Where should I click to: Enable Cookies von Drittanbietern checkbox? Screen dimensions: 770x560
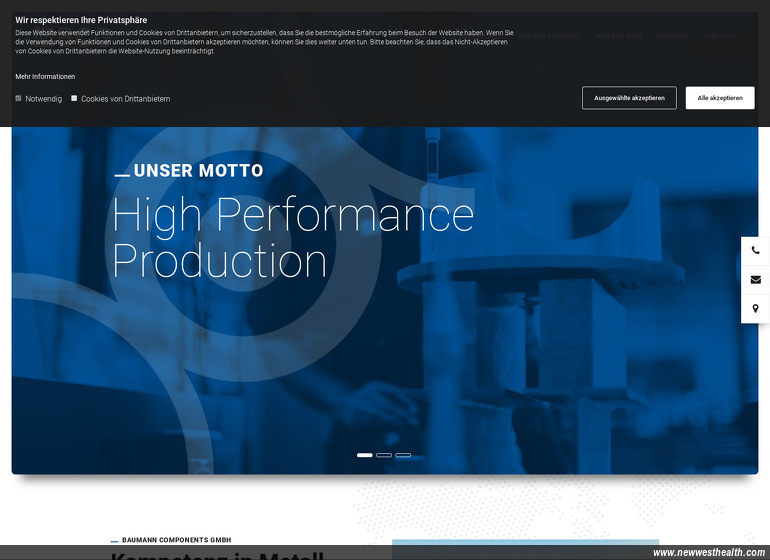[x=74, y=98]
